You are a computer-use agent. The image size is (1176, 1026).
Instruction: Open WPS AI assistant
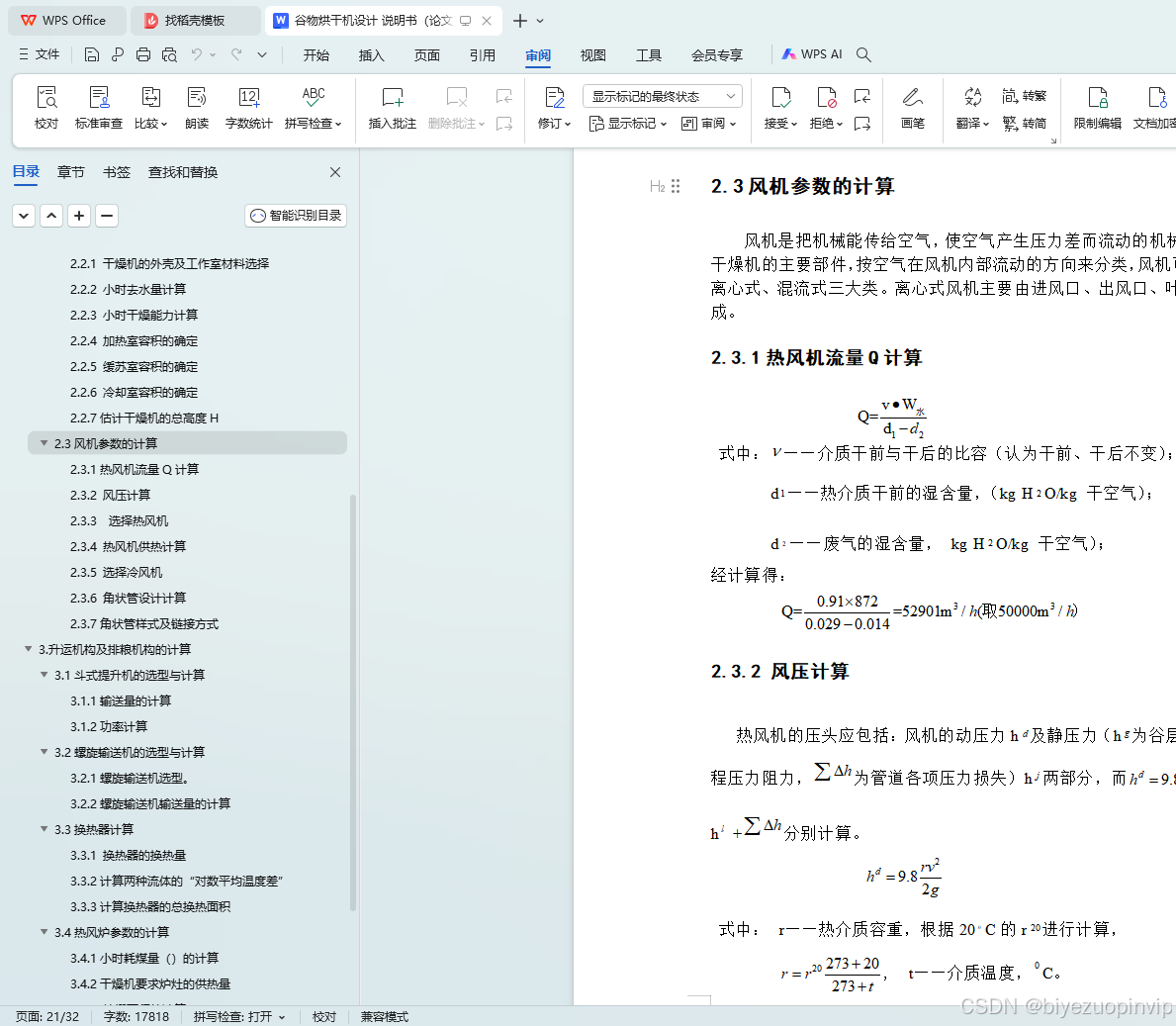pos(812,54)
